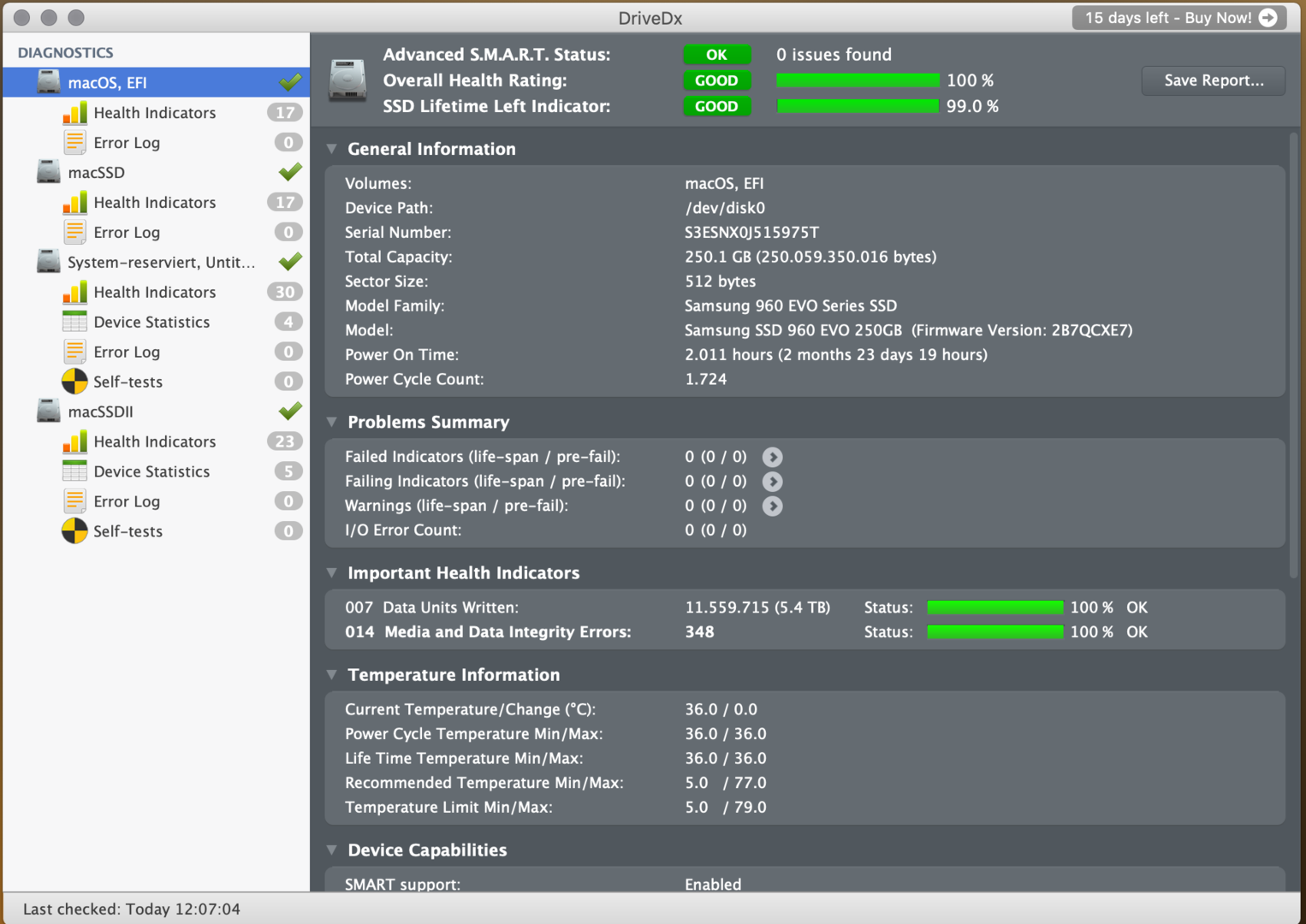The image size is (1306, 924).
Task: Click the macSSDII drive icon
Action: (x=49, y=412)
